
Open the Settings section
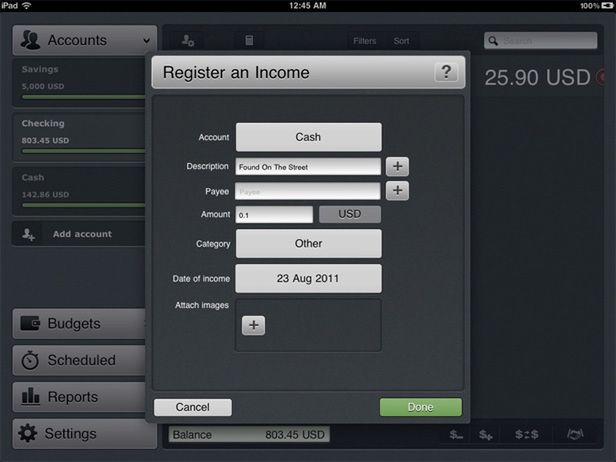(84, 433)
